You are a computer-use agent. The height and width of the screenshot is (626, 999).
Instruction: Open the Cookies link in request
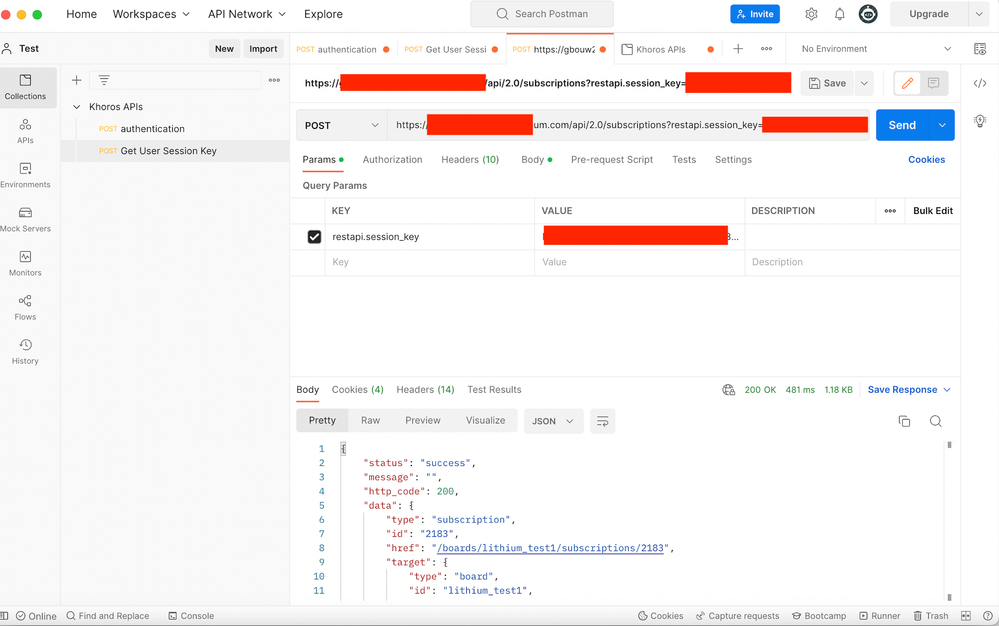pyautogui.click(x=926, y=160)
